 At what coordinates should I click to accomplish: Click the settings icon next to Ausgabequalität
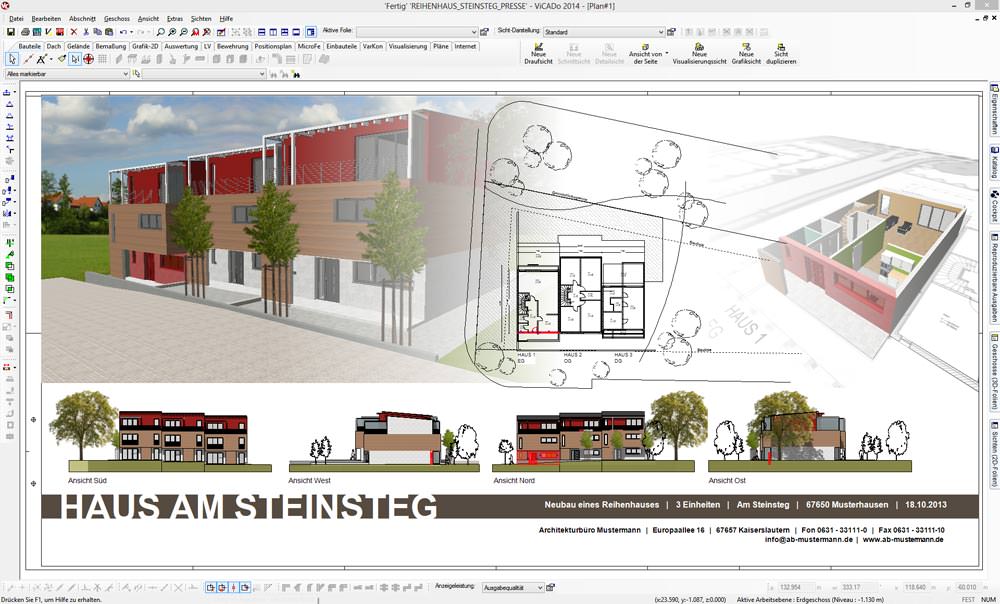[x=550, y=587]
